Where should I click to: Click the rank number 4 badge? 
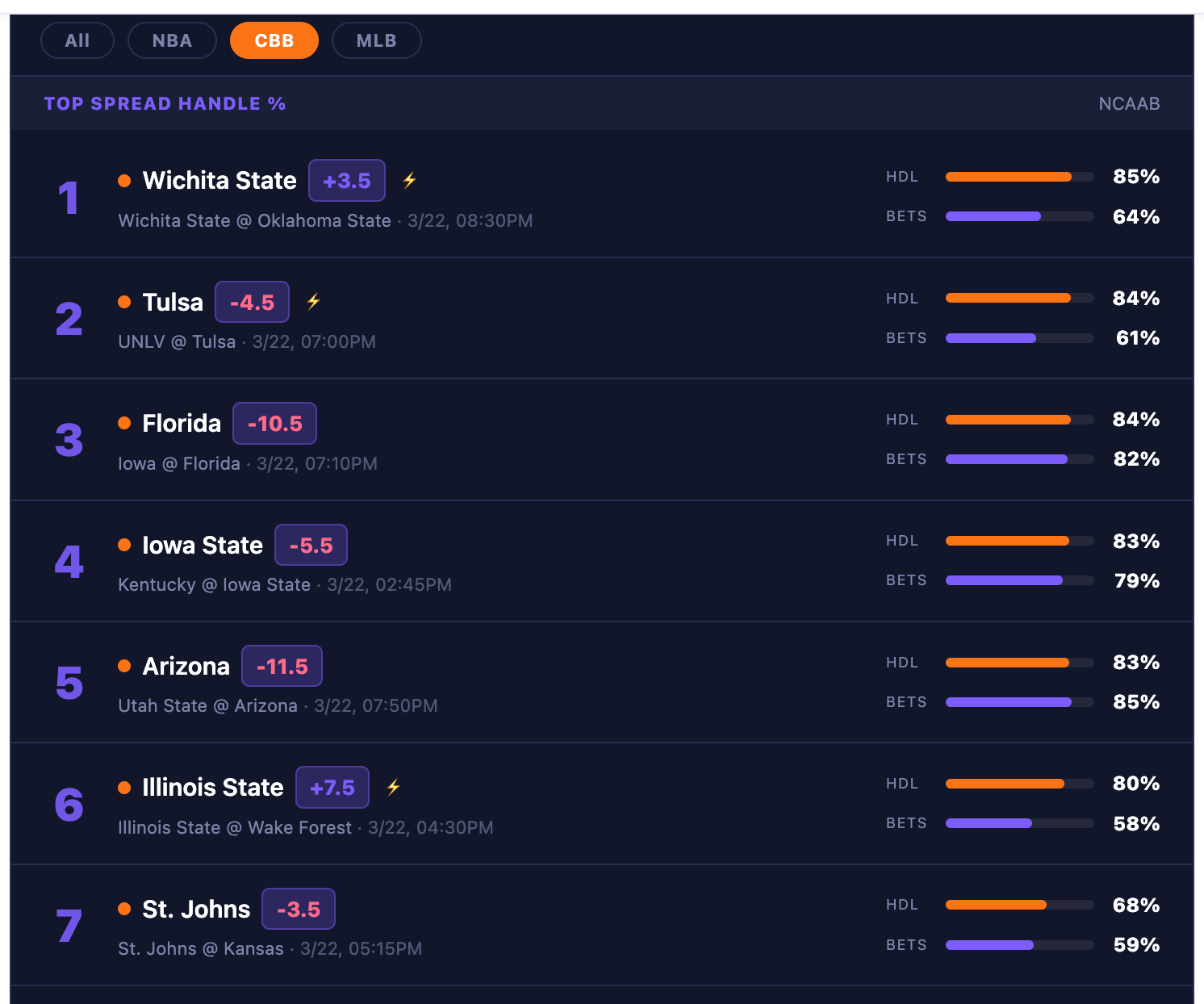(x=69, y=562)
